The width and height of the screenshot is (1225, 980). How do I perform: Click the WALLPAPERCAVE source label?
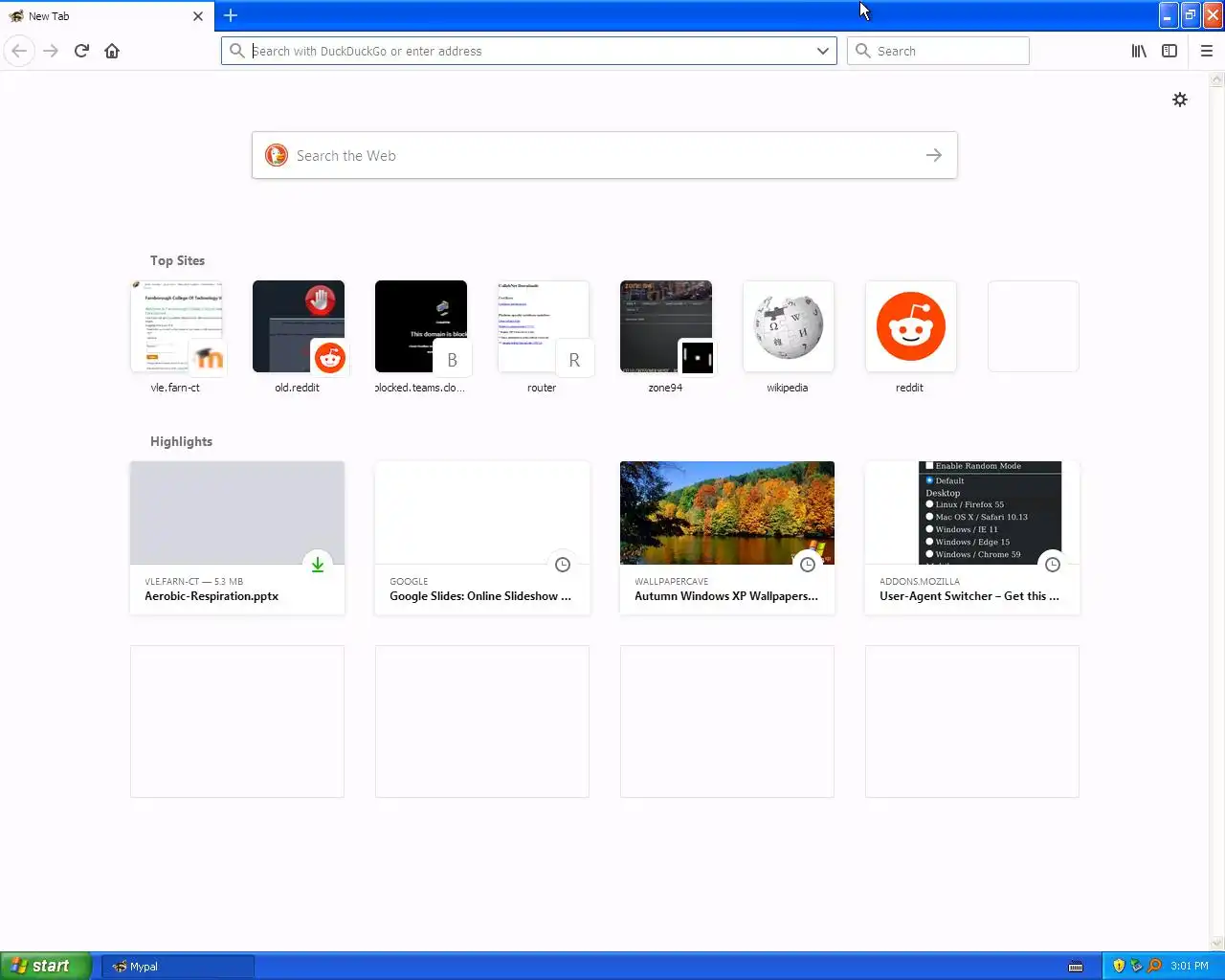pos(672,582)
